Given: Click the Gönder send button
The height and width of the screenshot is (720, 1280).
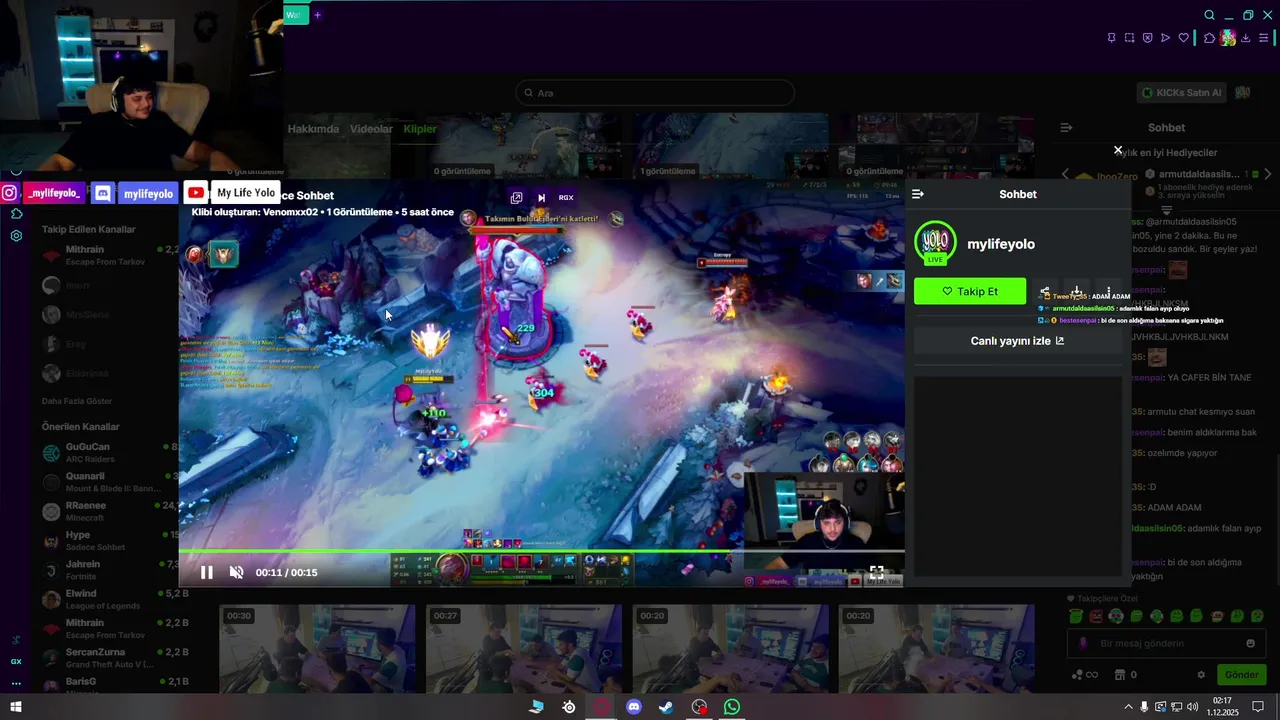Looking at the screenshot, I should (1241, 674).
